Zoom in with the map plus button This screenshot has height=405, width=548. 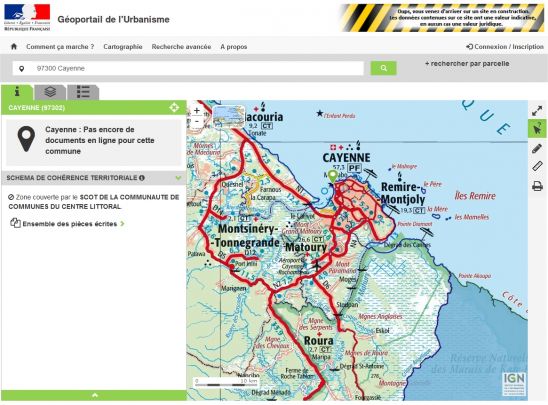197,111
